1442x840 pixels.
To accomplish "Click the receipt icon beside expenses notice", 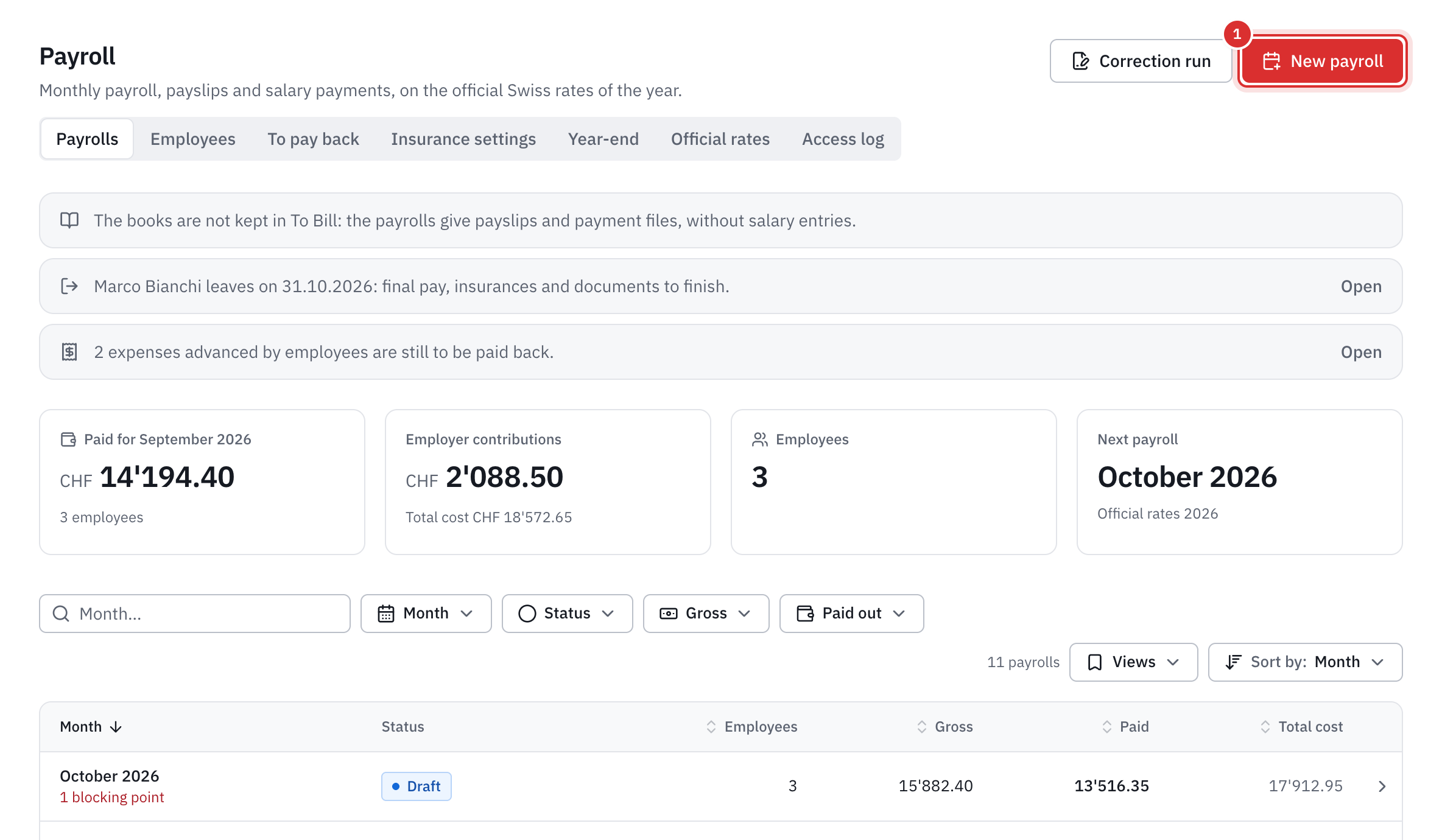I will click(x=69, y=352).
